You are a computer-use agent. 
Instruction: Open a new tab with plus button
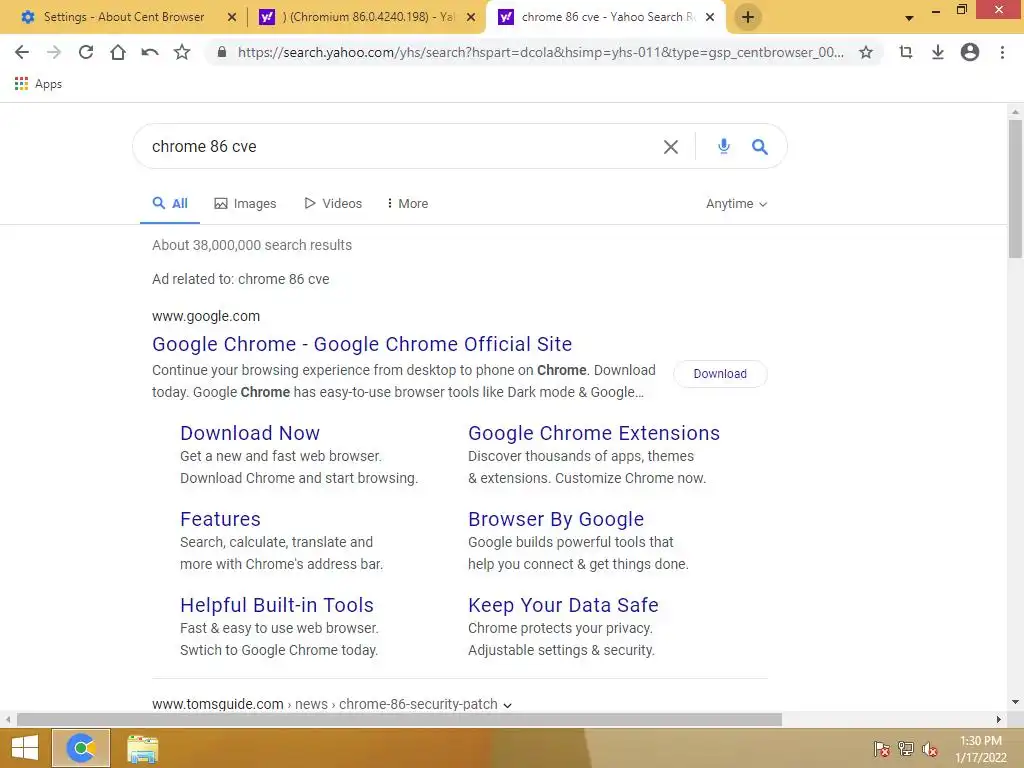[x=748, y=17]
